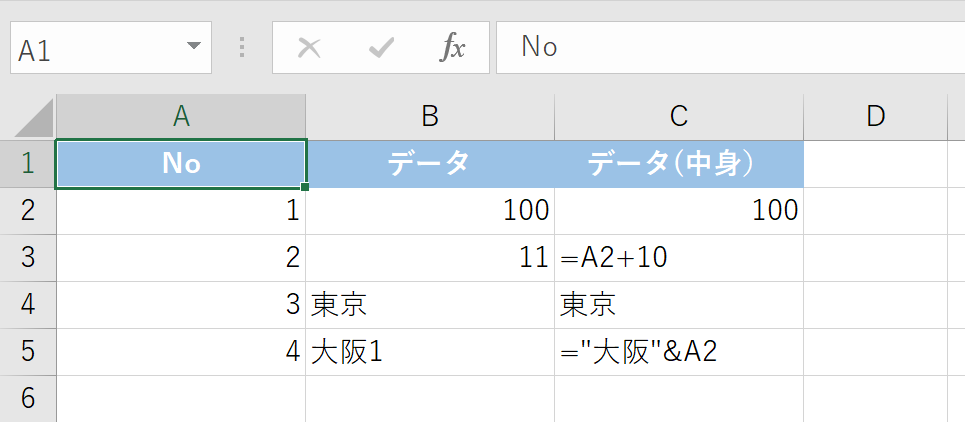Image resolution: width=965 pixels, height=422 pixels.
Task: Select column B header
Action: pyautogui.click(x=430, y=117)
